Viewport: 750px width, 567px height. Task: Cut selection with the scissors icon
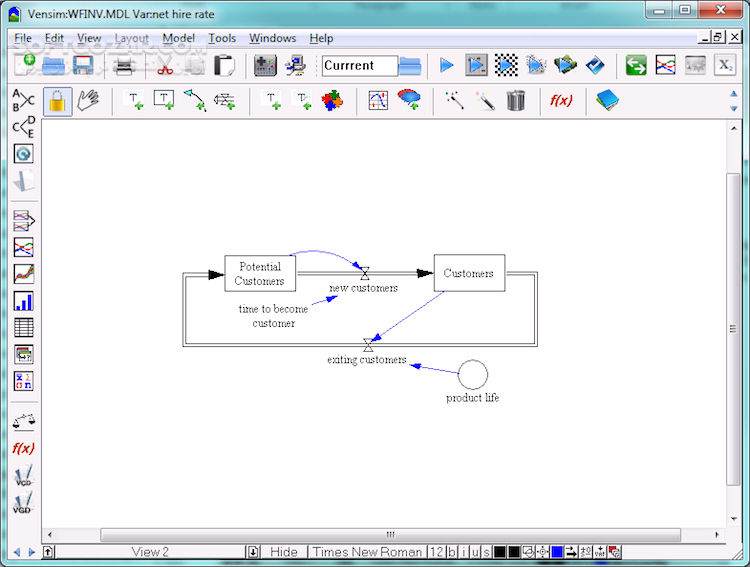[x=165, y=65]
